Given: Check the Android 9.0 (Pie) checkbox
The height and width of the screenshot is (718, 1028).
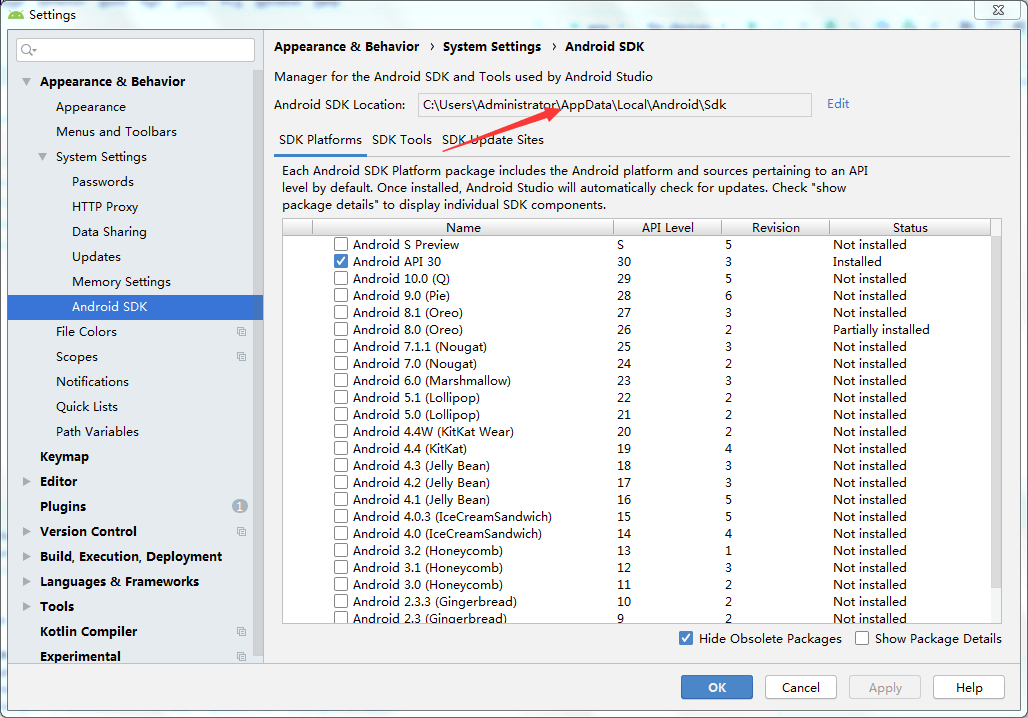Looking at the screenshot, I should click(341, 295).
